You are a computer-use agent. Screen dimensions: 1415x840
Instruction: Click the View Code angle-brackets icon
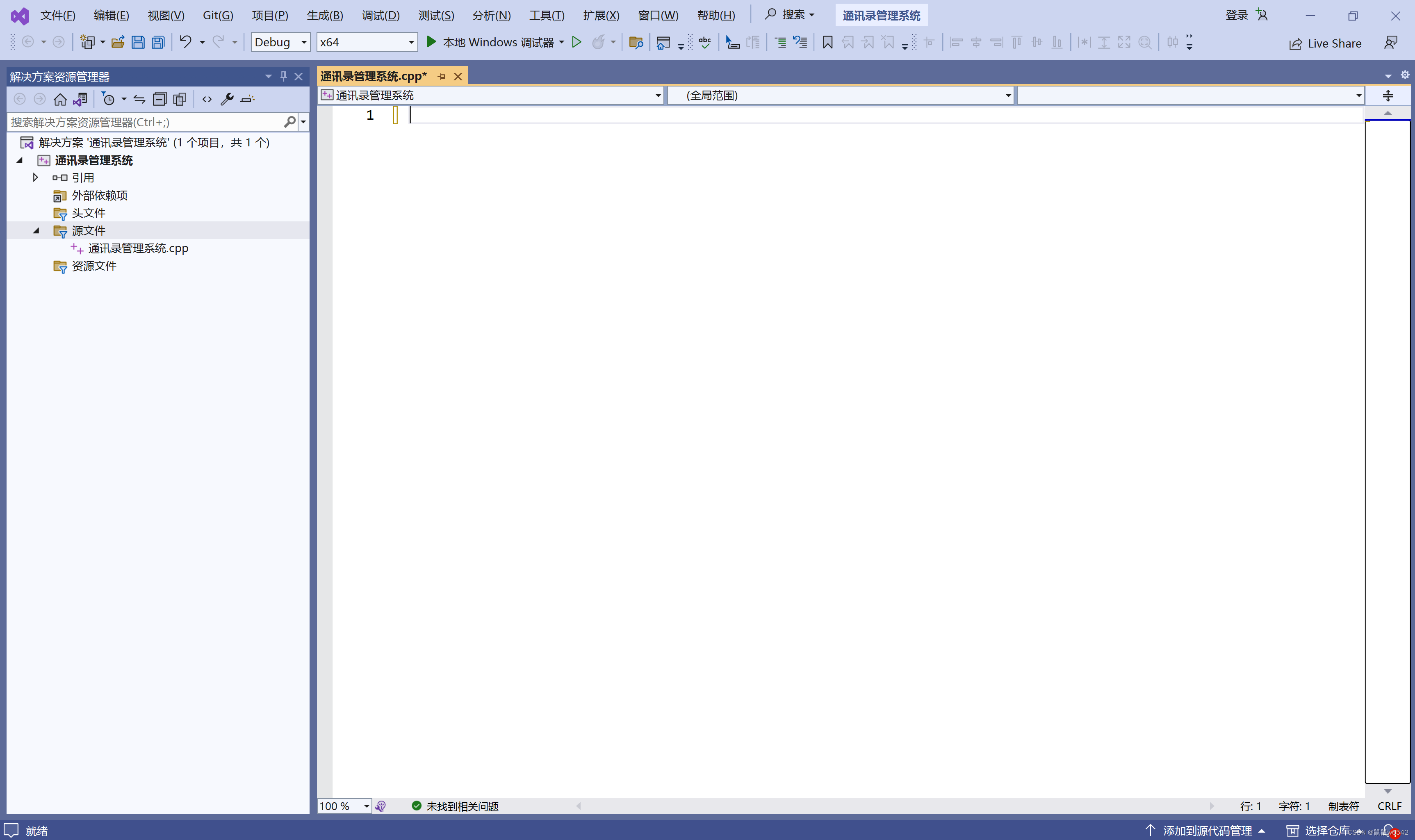click(x=207, y=99)
